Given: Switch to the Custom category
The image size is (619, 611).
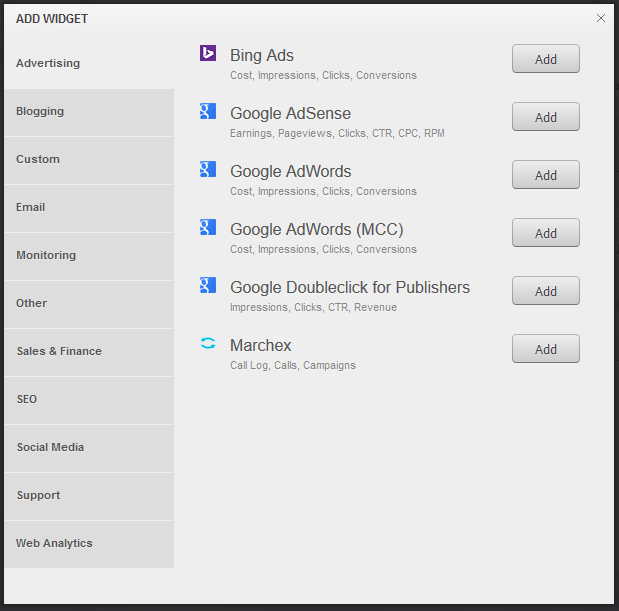Looking at the screenshot, I should coord(89,161).
